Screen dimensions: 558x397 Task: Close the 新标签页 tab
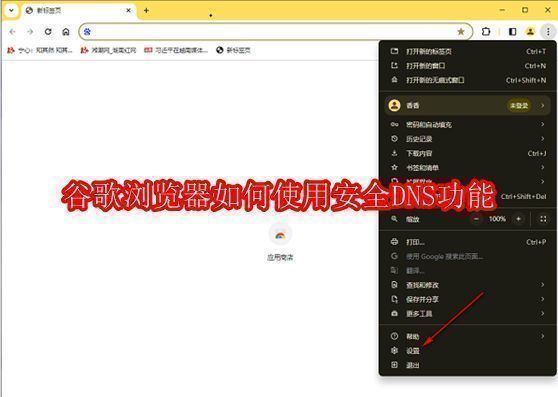point(129,11)
